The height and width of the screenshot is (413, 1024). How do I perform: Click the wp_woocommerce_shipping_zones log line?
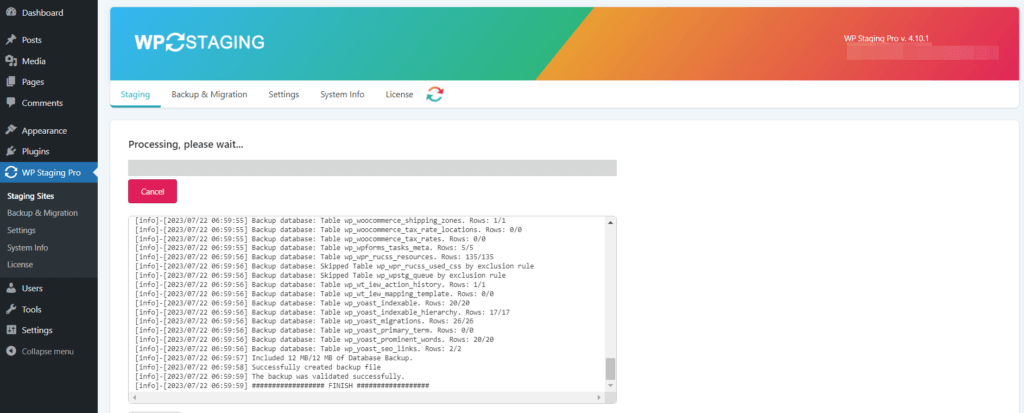coord(320,221)
